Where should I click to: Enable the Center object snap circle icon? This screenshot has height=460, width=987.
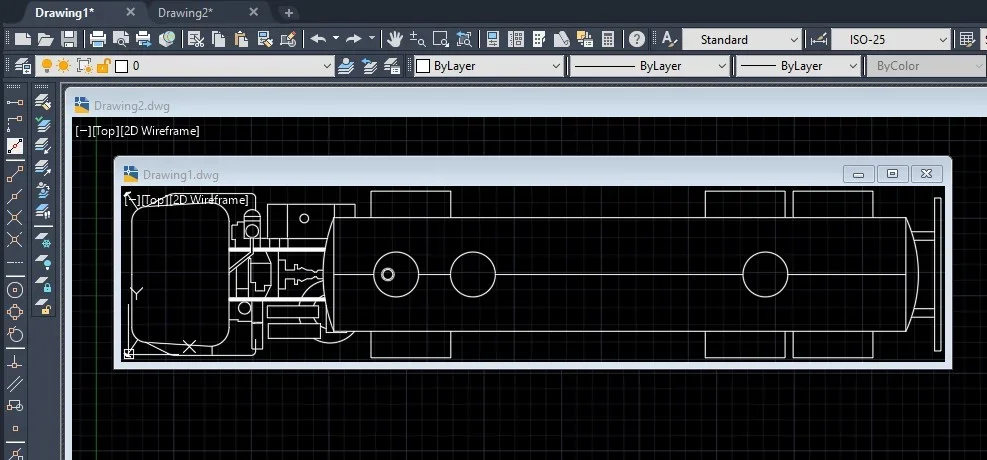point(15,290)
